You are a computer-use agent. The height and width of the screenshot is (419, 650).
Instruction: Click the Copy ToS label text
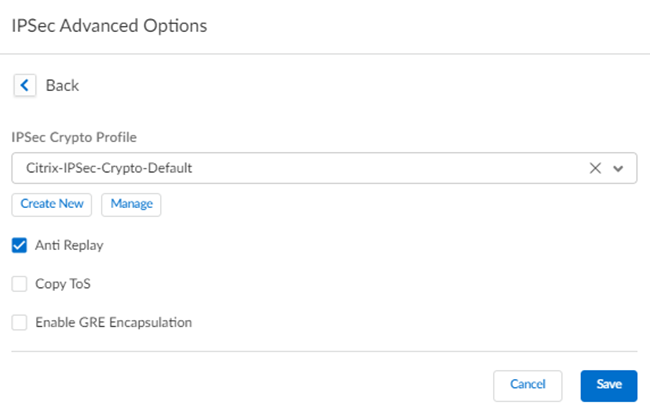pos(63,284)
